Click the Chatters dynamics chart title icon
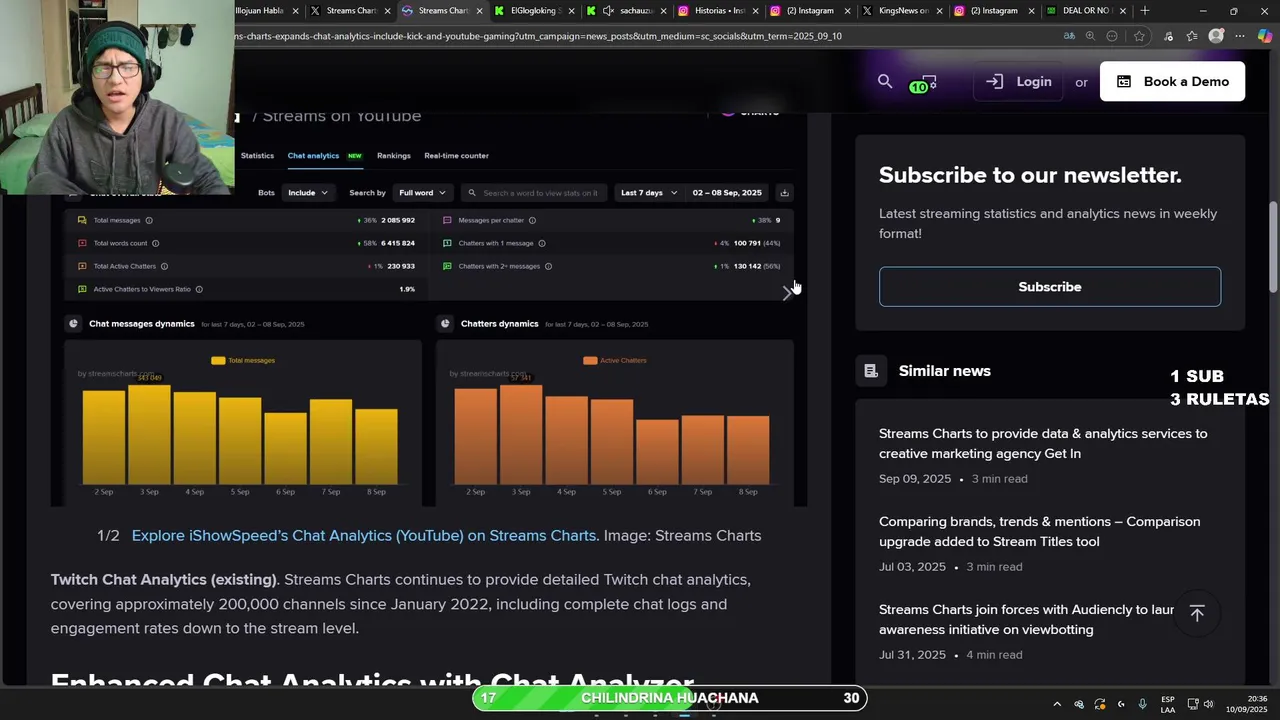Image resolution: width=1280 pixels, height=720 pixels. (x=445, y=324)
